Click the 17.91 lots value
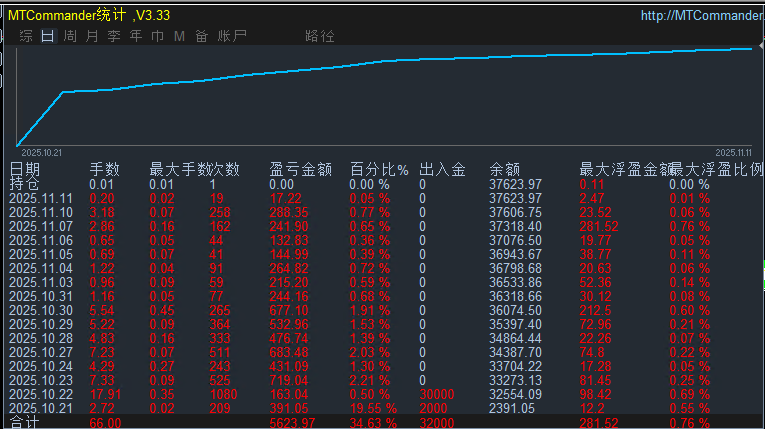 [105, 394]
